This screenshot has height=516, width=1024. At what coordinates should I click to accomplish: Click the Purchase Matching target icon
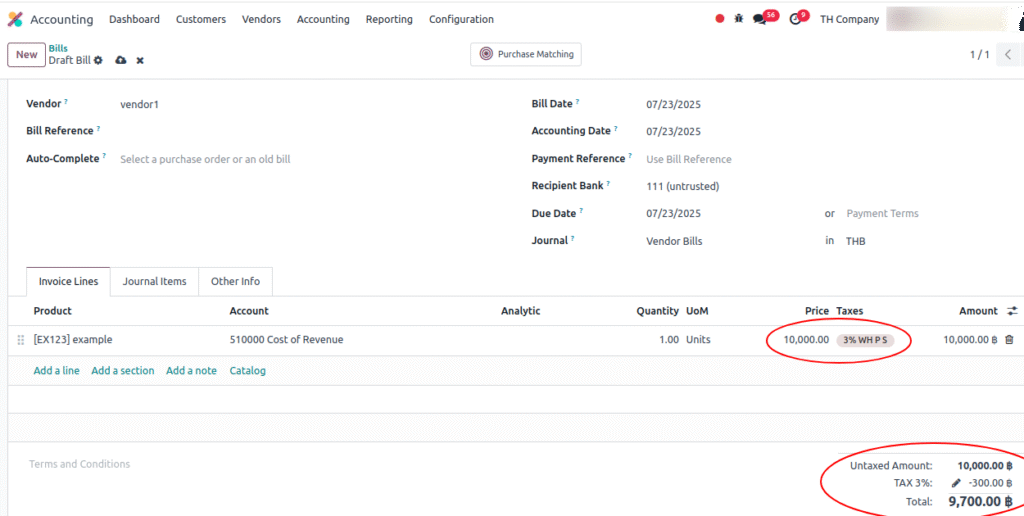tap(486, 54)
